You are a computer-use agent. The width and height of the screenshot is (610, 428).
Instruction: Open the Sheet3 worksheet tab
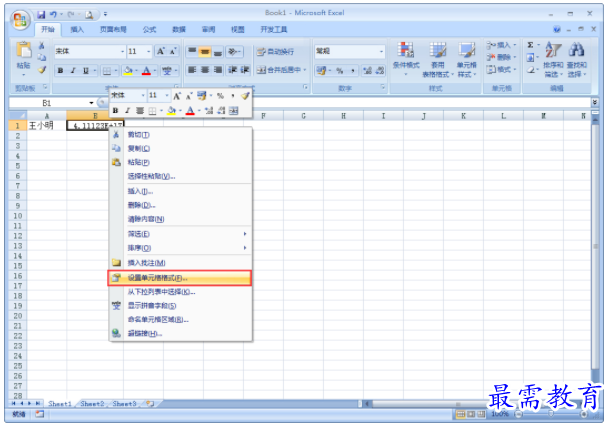pyautogui.click(x=124, y=404)
